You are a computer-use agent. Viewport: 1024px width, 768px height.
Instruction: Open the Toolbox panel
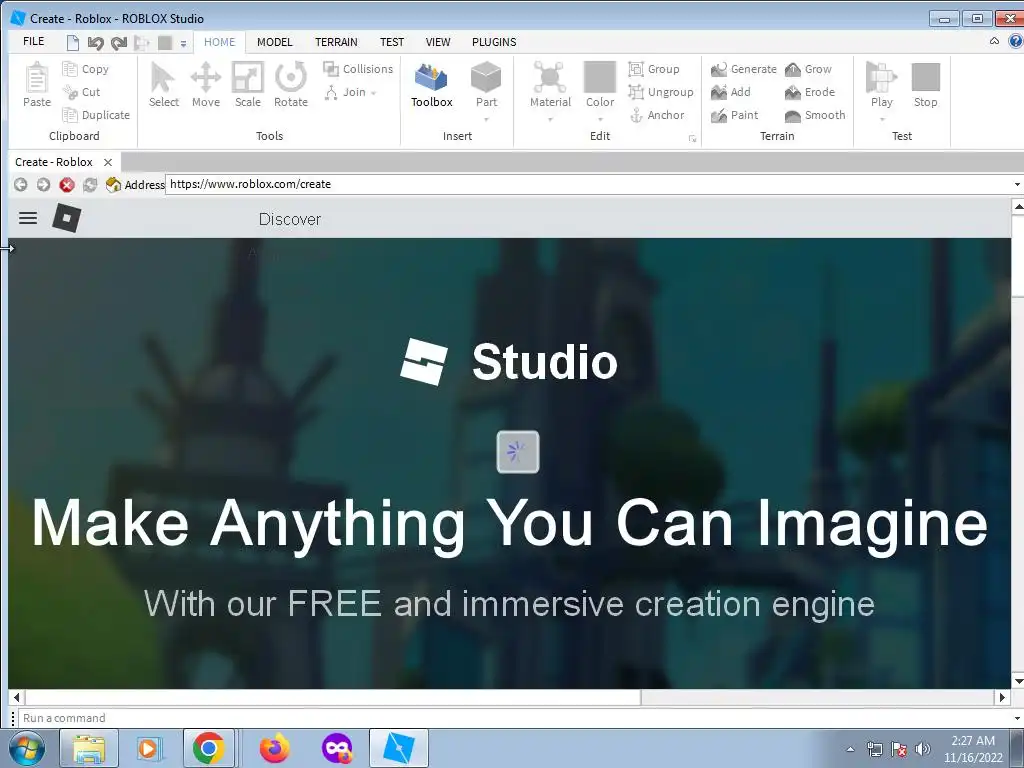tap(432, 85)
